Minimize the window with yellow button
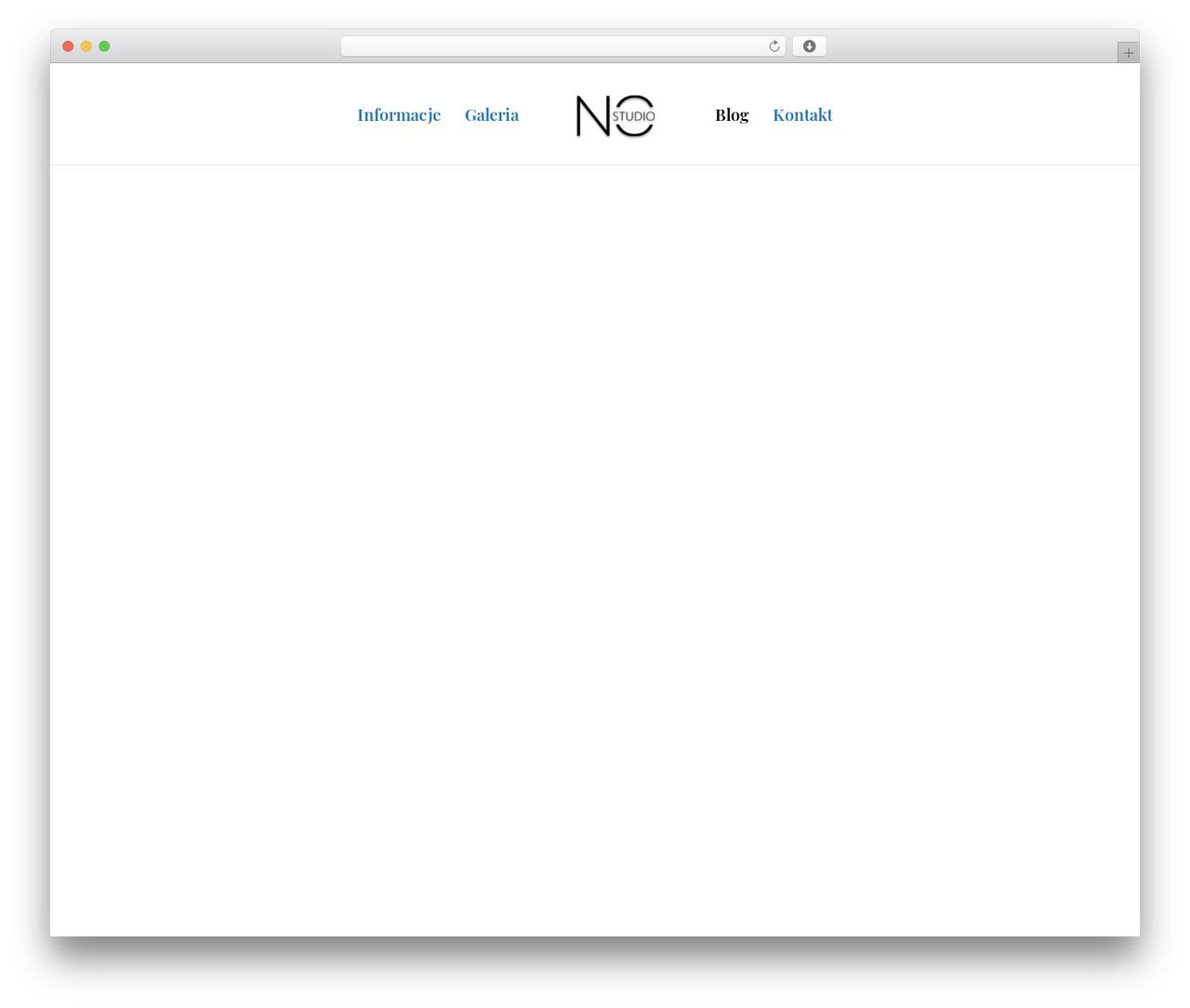The width and height of the screenshot is (1190, 1008). tap(86, 46)
